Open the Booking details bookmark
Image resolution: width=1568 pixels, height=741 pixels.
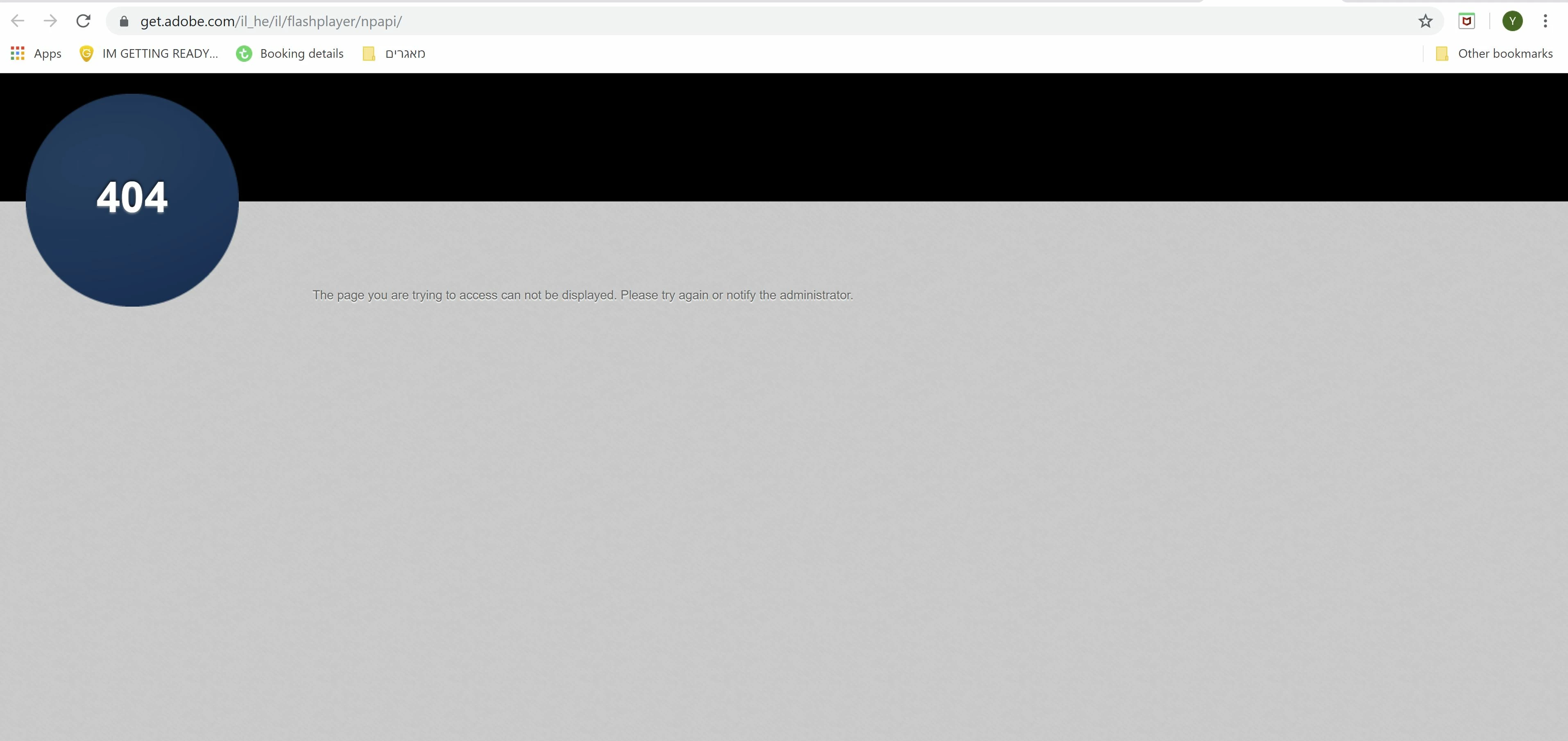301,54
